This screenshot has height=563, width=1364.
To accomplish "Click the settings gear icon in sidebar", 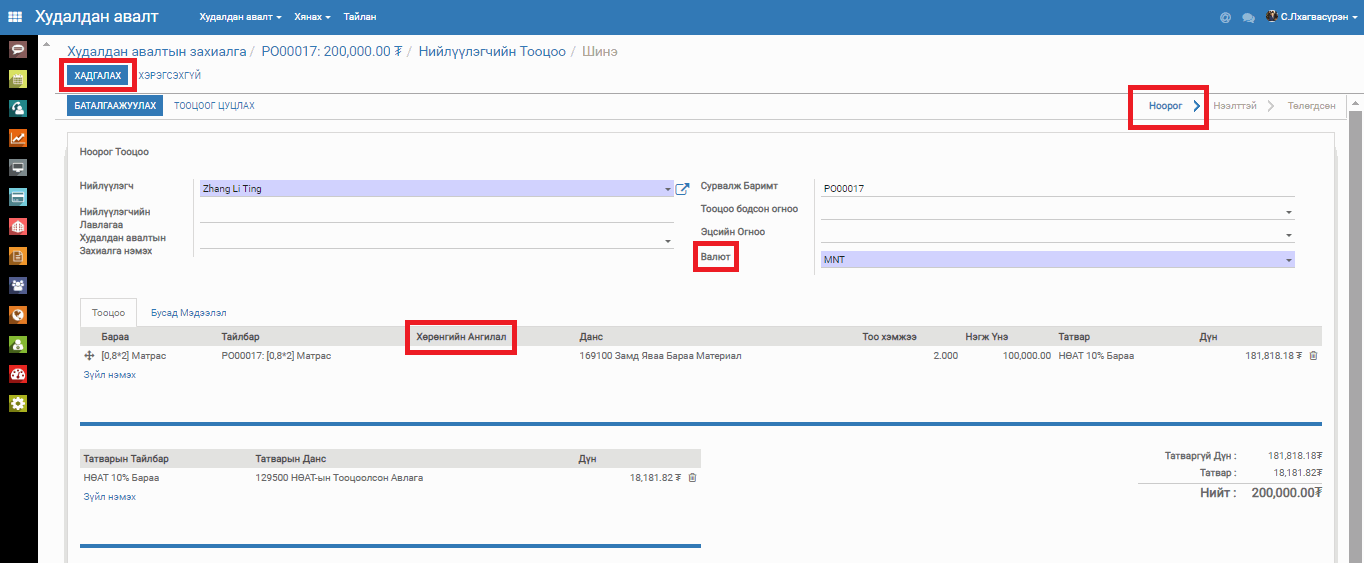I will pyautogui.click(x=17, y=403).
